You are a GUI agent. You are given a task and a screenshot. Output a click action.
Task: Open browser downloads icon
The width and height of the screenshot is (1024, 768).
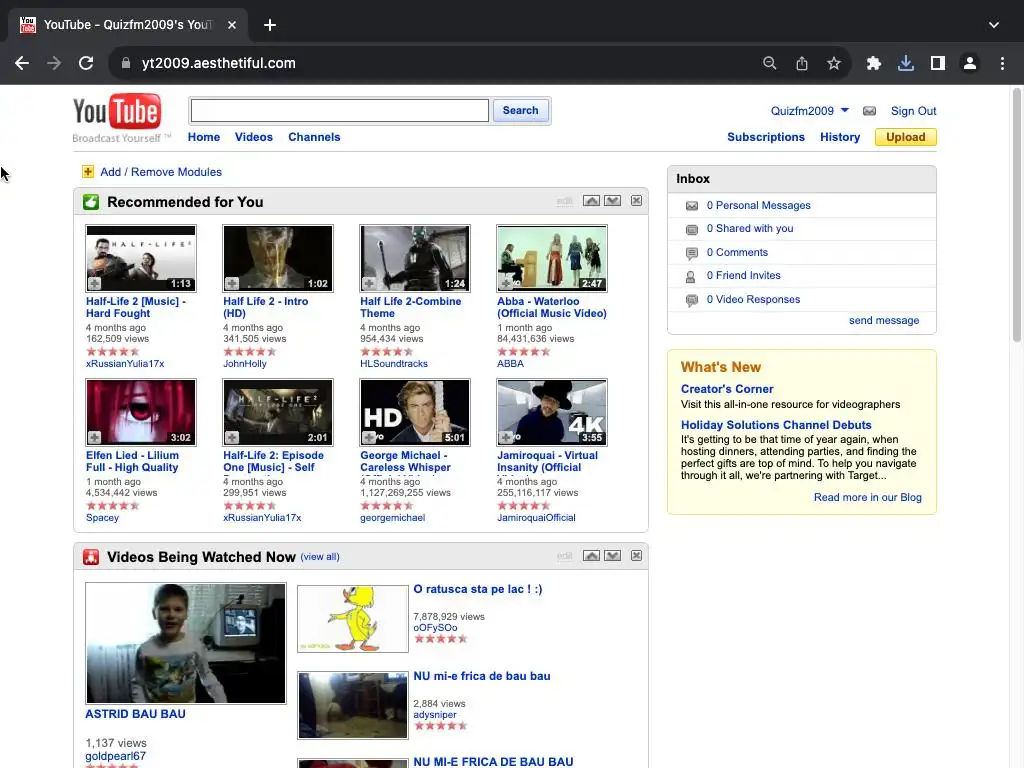pyautogui.click(x=905, y=63)
